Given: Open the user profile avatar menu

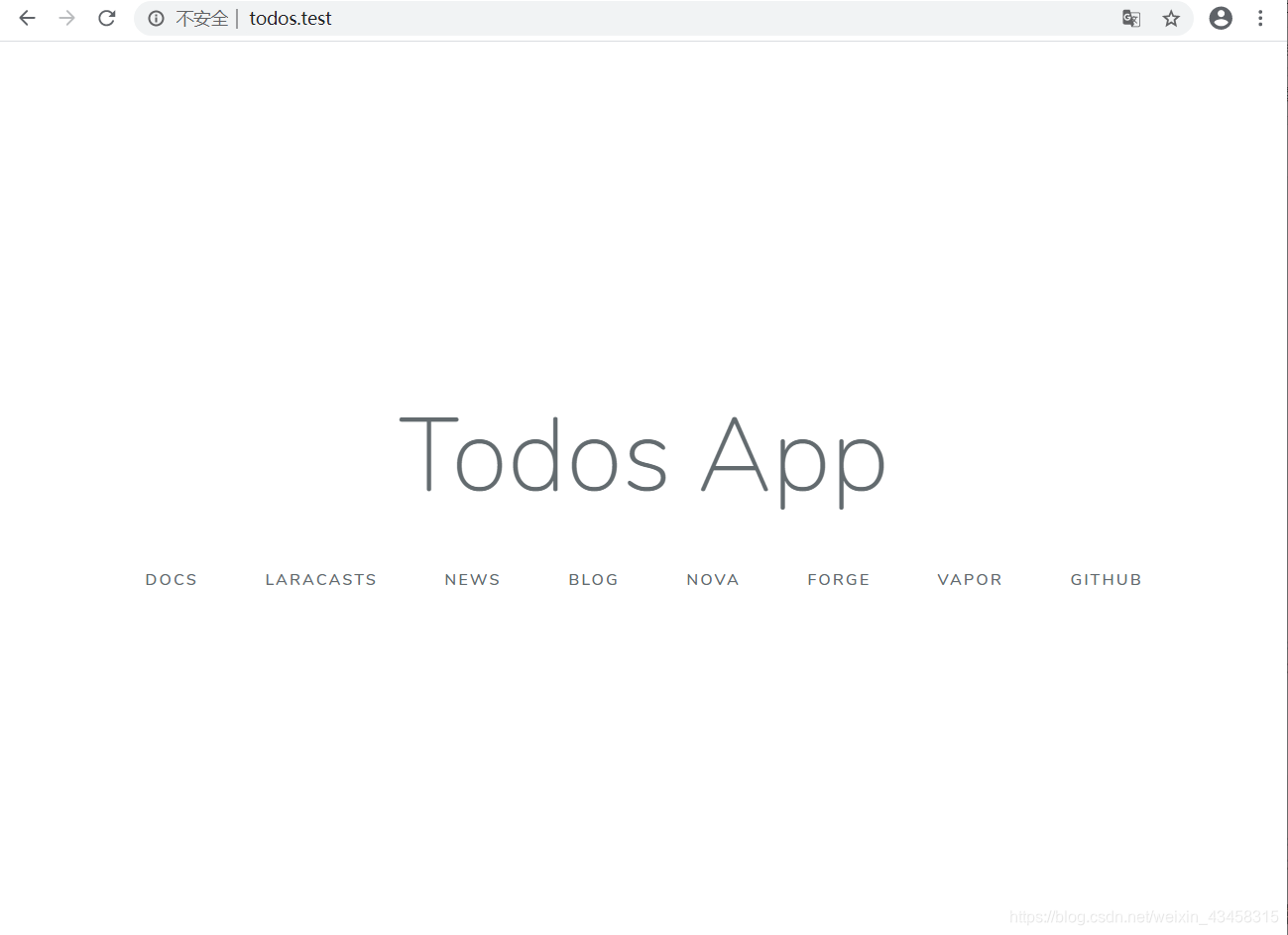Looking at the screenshot, I should click(1221, 18).
